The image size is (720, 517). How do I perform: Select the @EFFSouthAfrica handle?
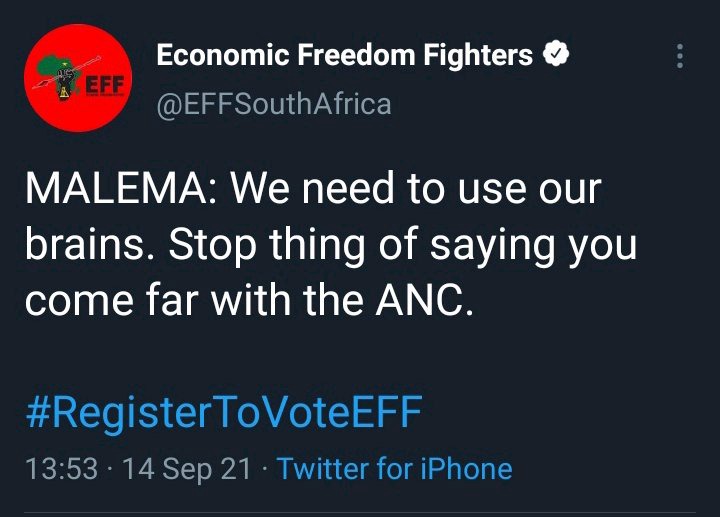pos(274,104)
